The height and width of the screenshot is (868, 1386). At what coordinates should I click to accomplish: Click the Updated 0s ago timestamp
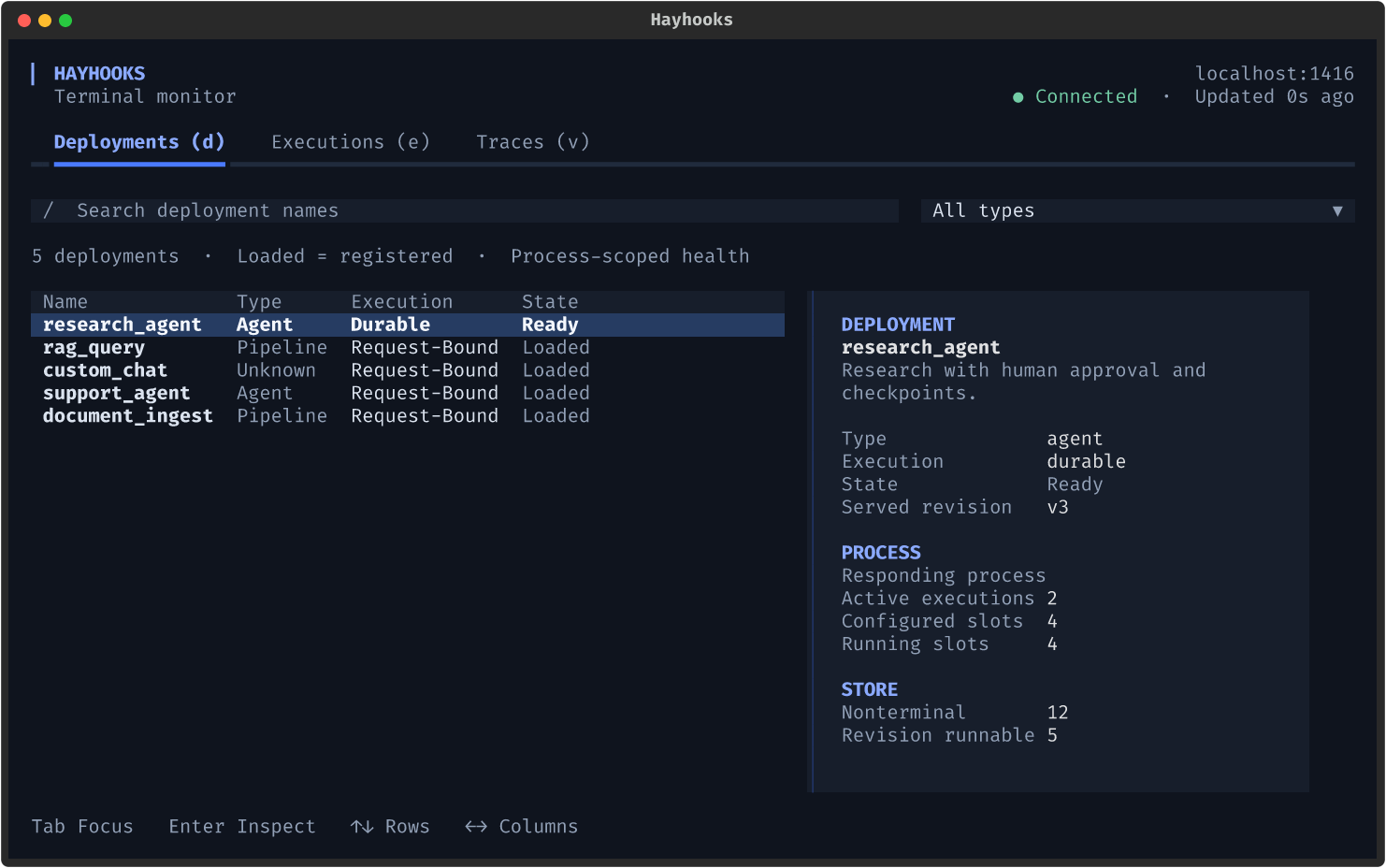(1275, 96)
